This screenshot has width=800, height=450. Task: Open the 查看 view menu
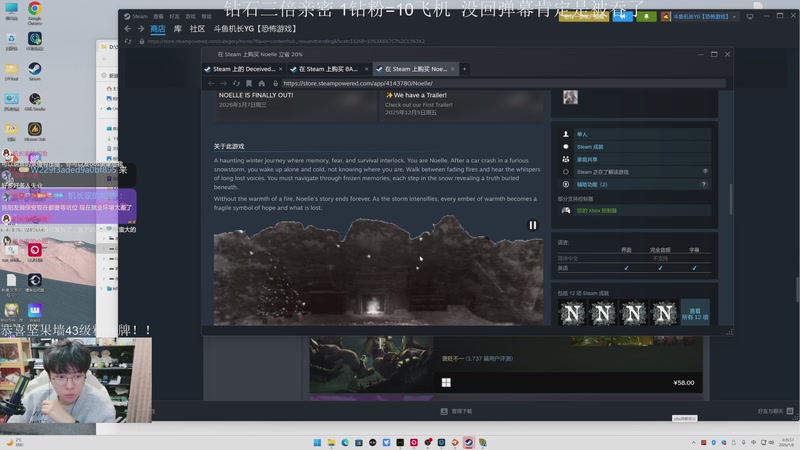158,16
